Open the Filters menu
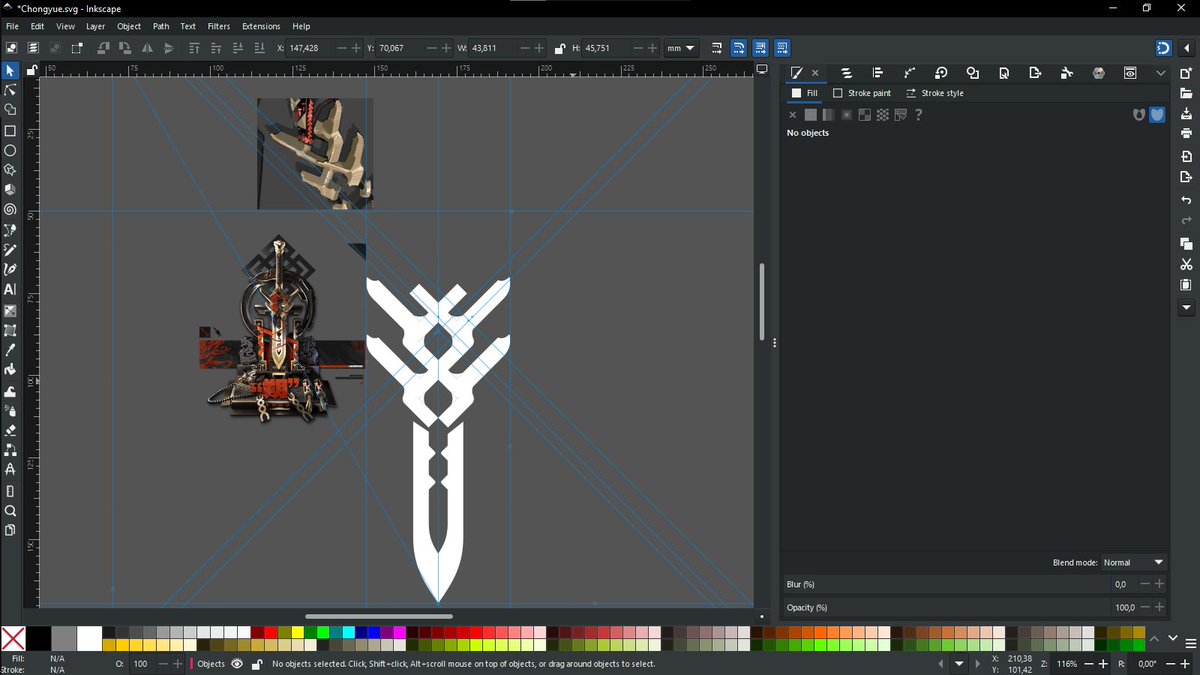 pyautogui.click(x=219, y=26)
